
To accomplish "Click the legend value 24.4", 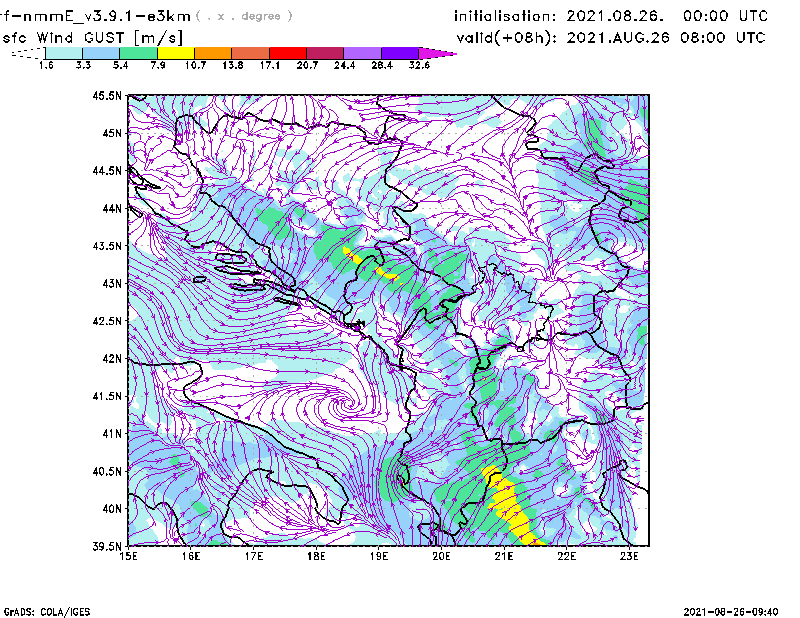I will [x=344, y=65].
